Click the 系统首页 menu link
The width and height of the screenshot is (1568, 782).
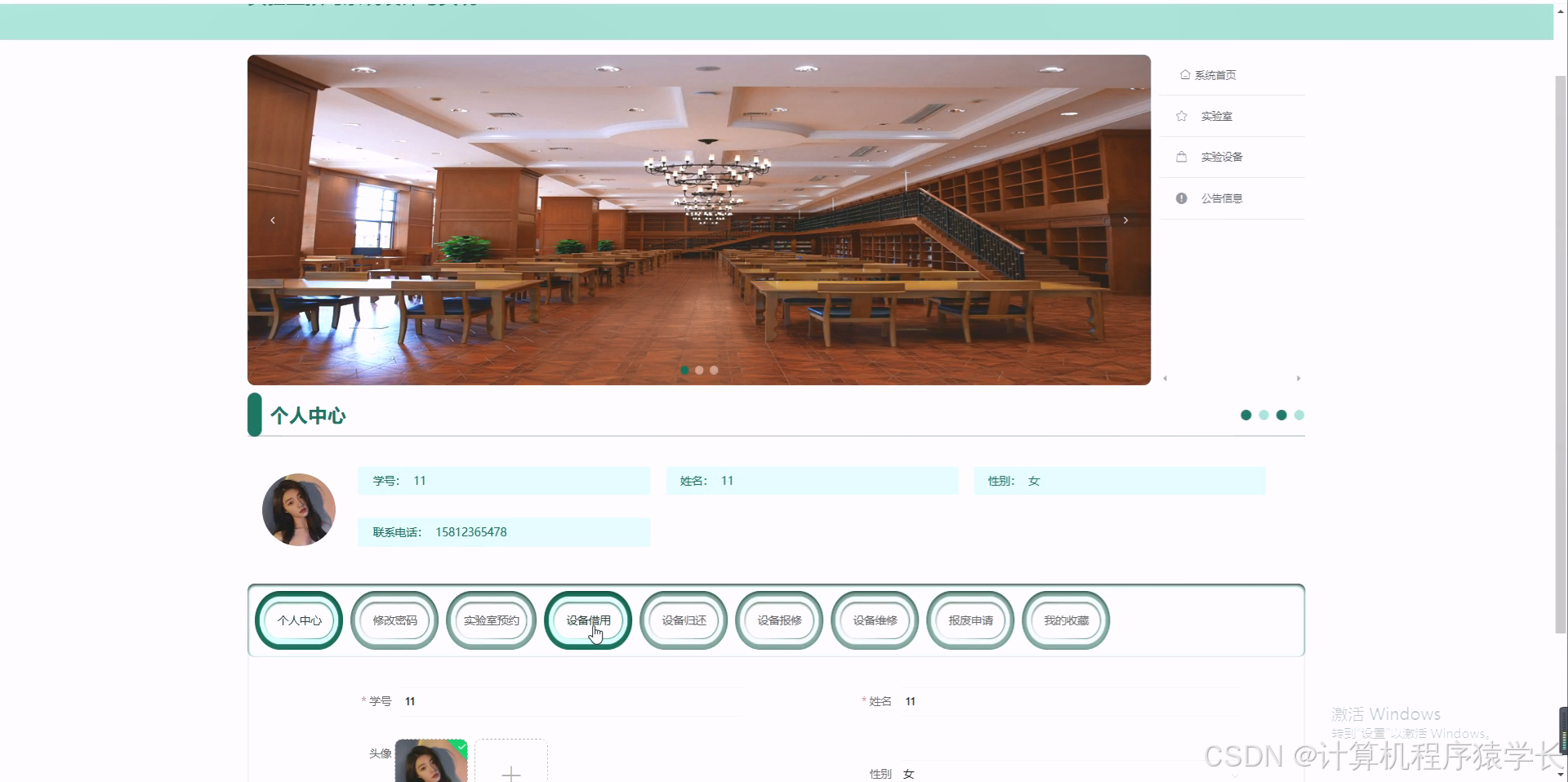pos(1215,75)
